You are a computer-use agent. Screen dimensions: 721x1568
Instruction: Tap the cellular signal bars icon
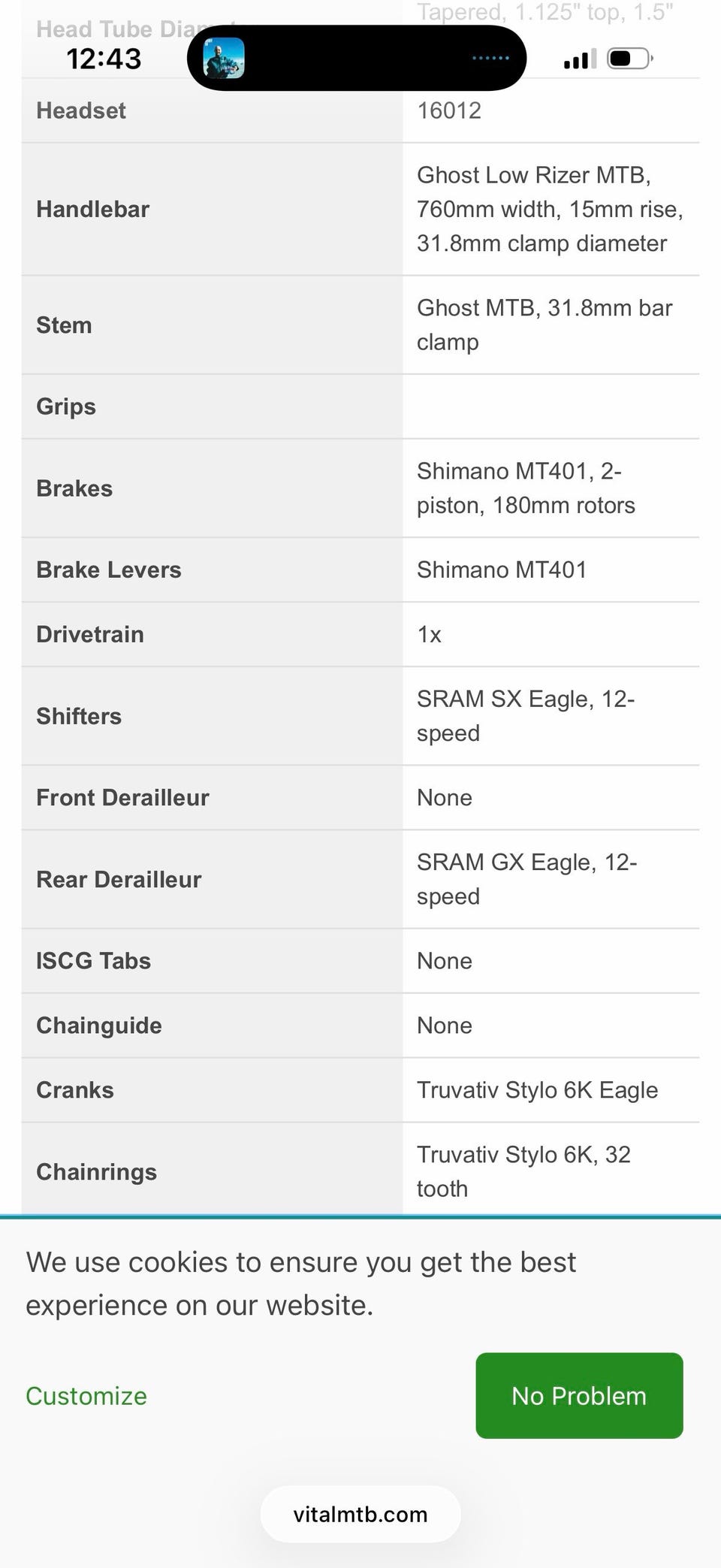tap(580, 59)
